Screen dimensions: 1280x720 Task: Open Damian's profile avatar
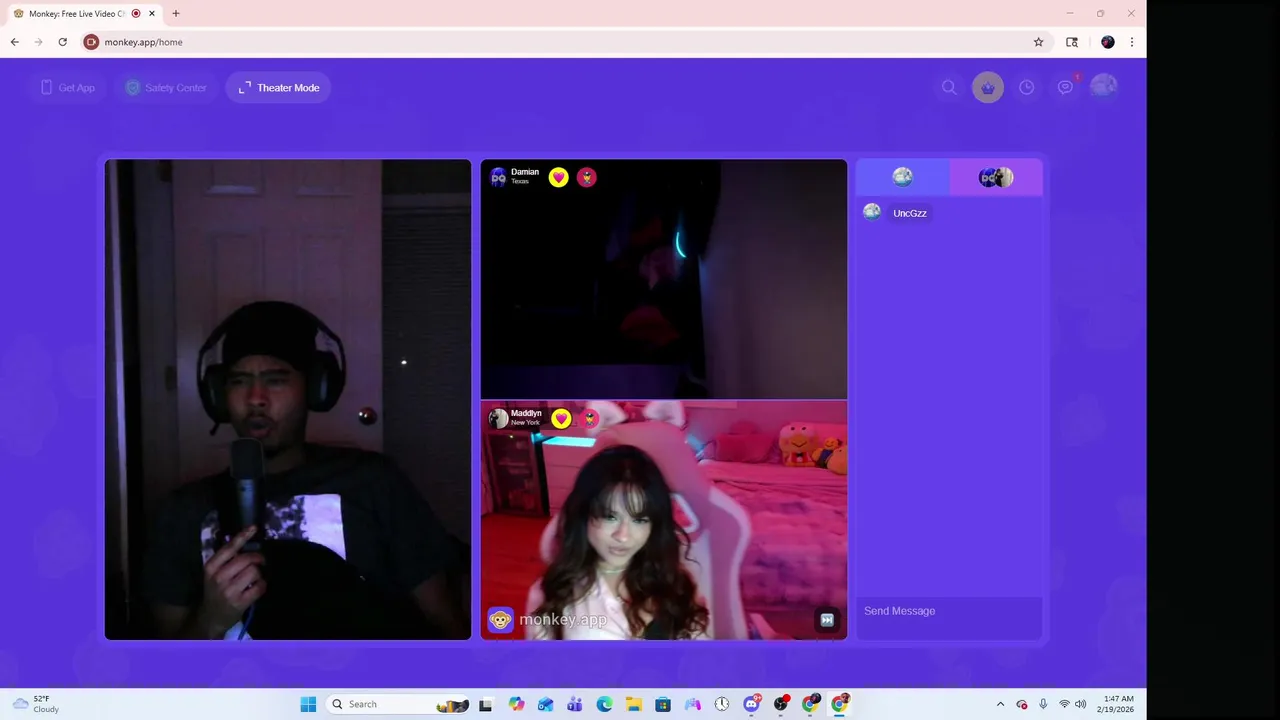498,177
